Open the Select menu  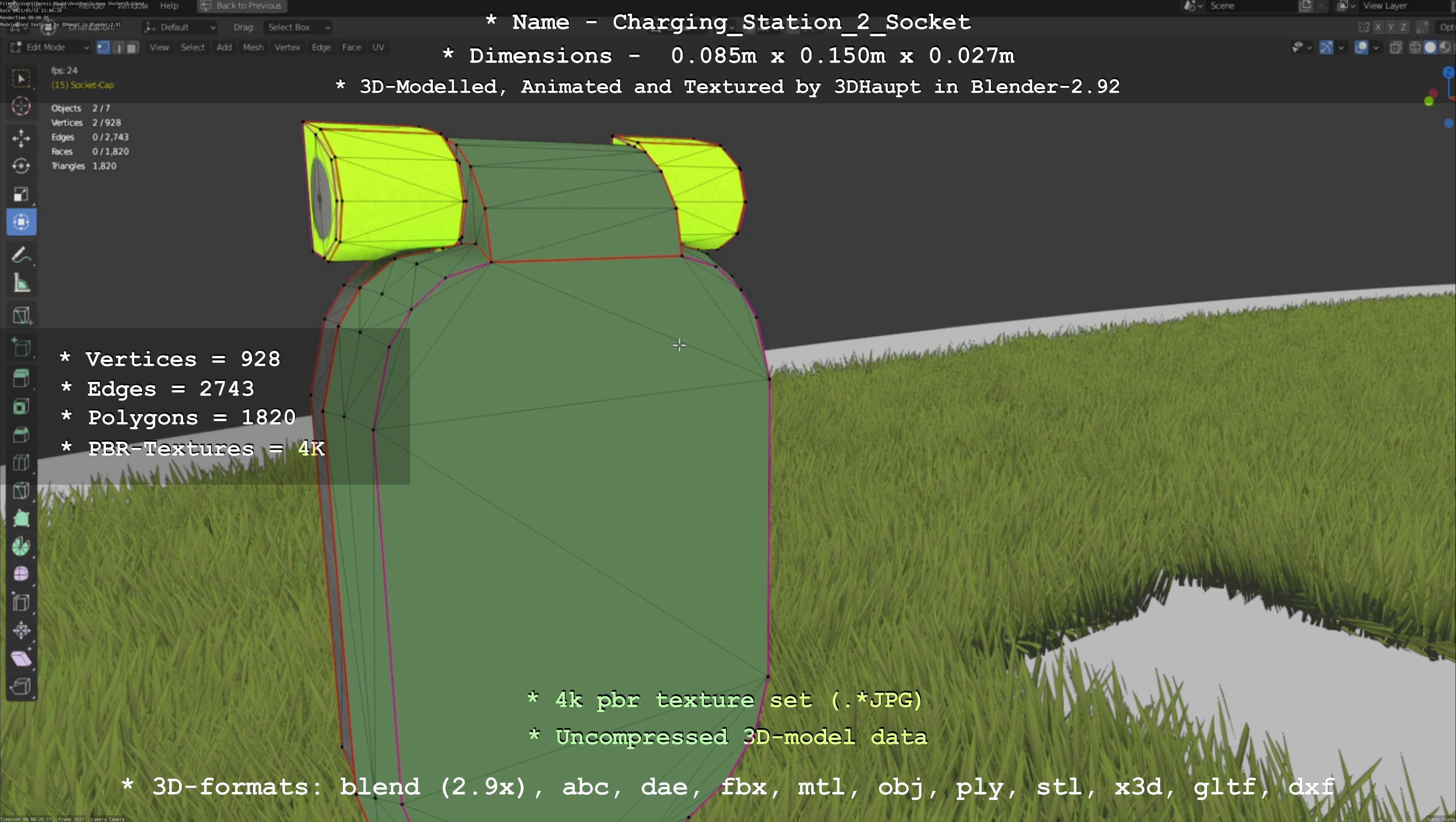pyautogui.click(x=193, y=47)
